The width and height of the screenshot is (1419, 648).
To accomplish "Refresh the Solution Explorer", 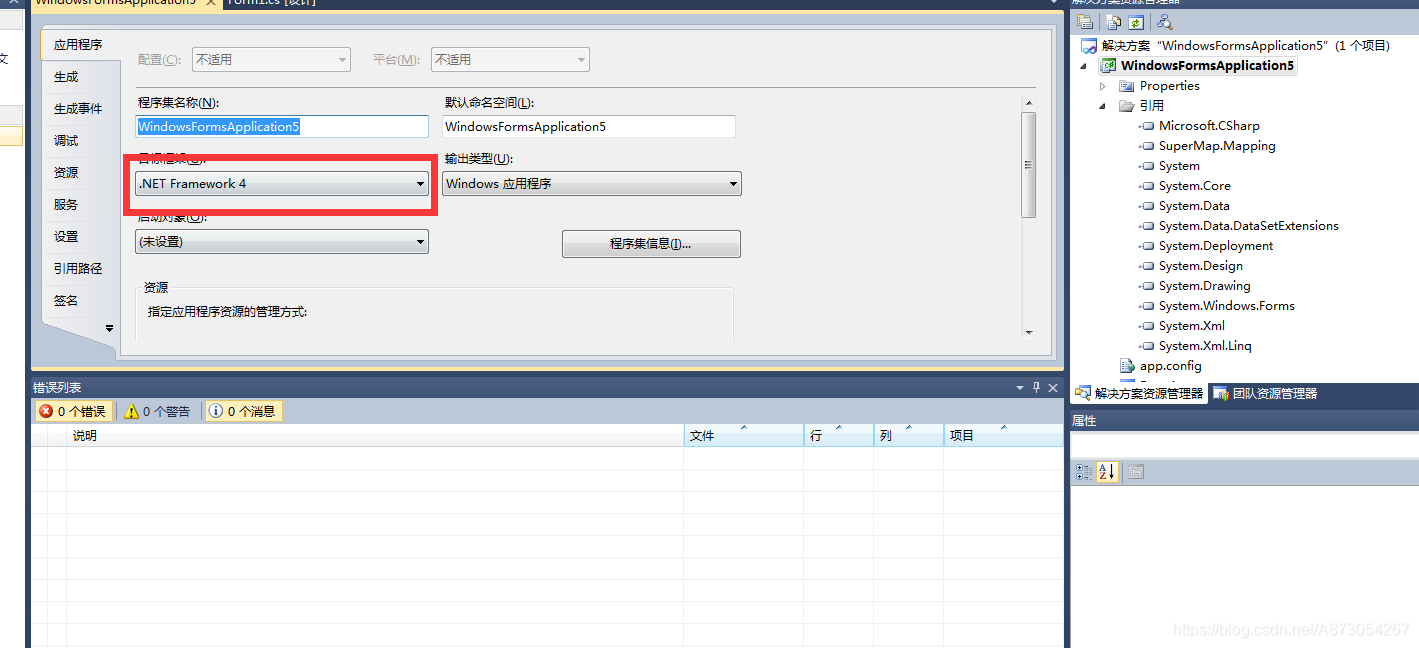I will coord(1136,21).
